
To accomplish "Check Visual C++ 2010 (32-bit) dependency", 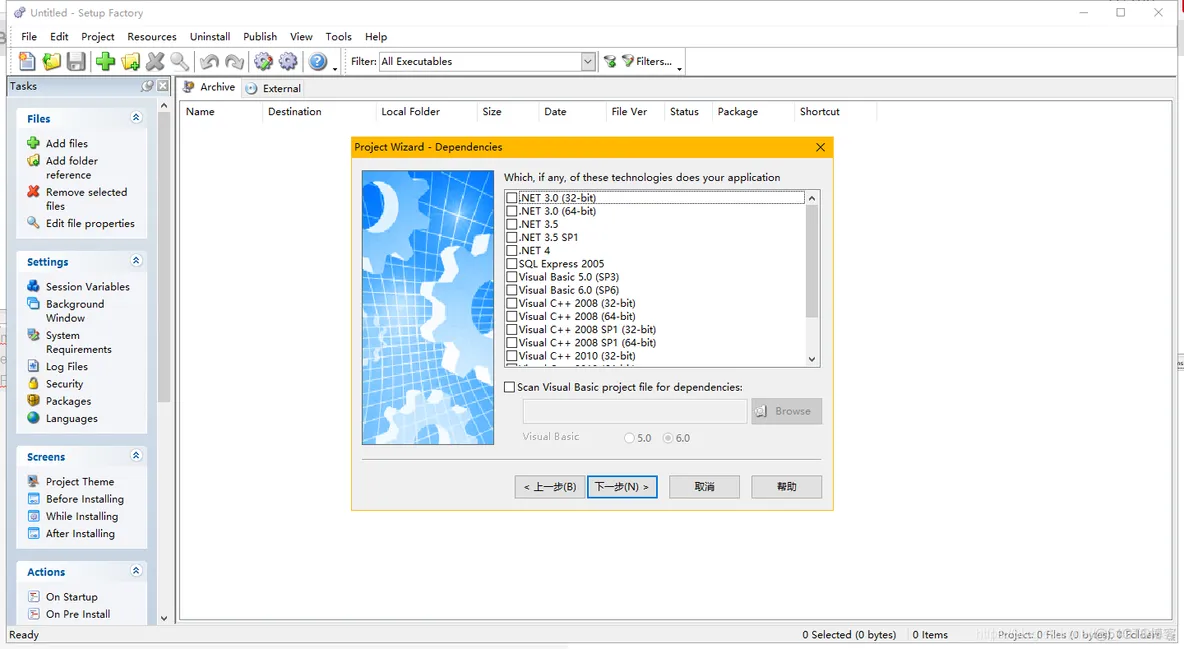I will tap(512, 356).
